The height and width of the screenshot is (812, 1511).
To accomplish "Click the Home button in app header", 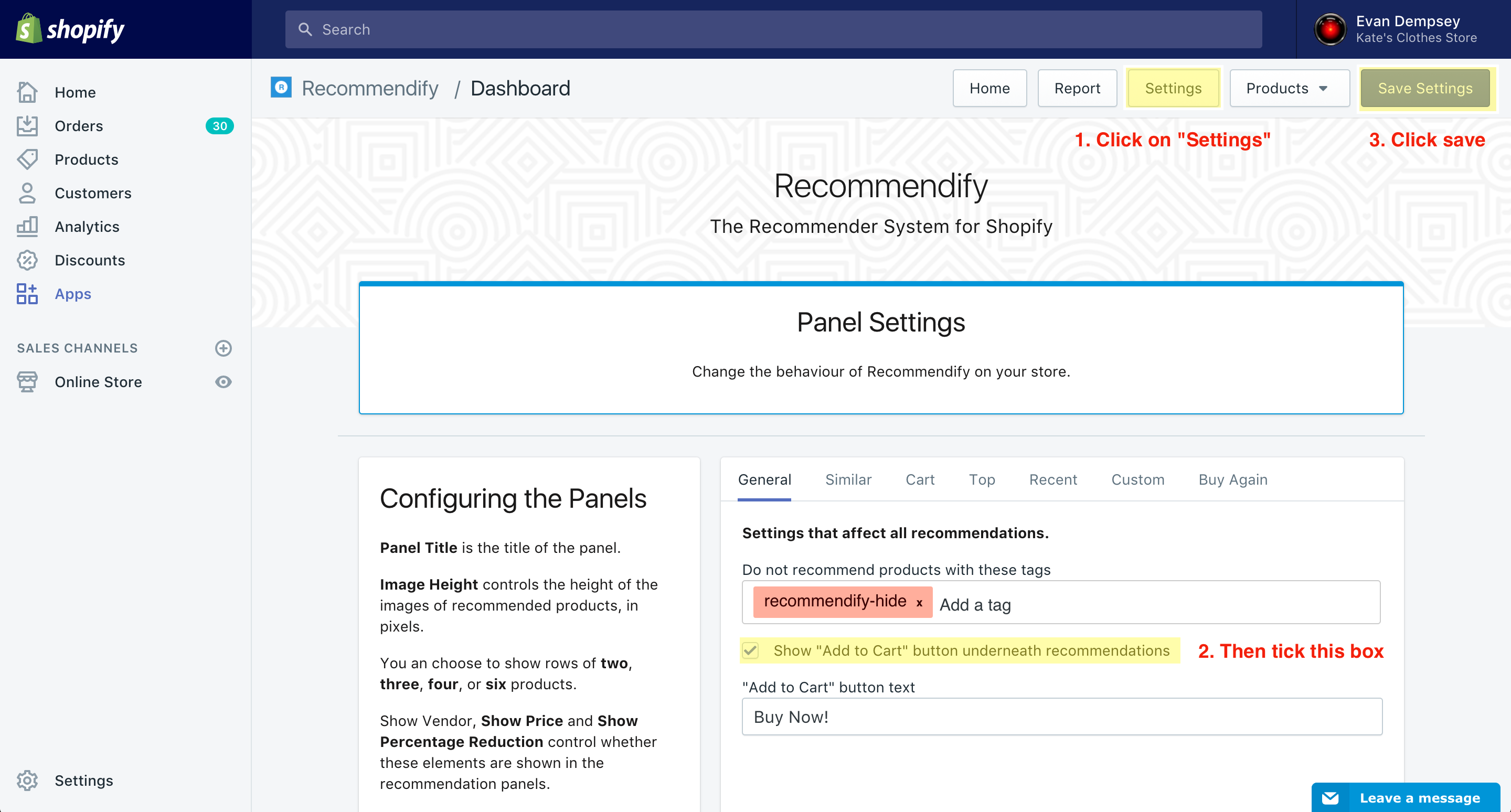I will click(x=989, y=88).
